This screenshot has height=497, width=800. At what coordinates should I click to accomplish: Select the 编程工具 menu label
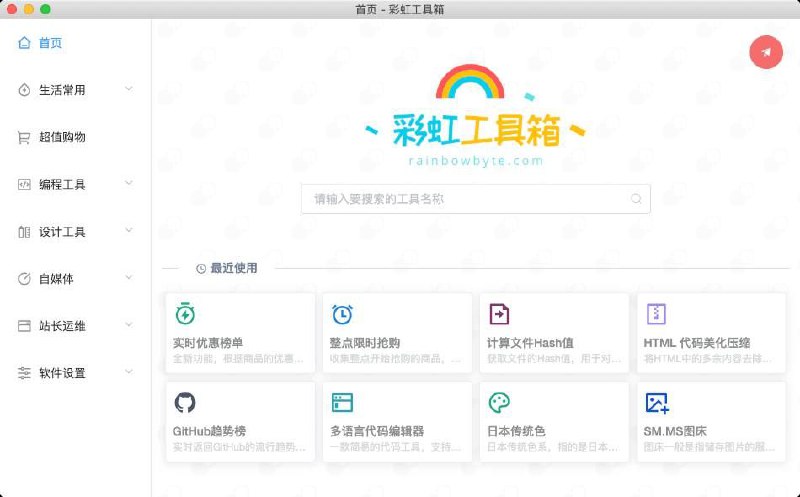(x=62, y=184)
